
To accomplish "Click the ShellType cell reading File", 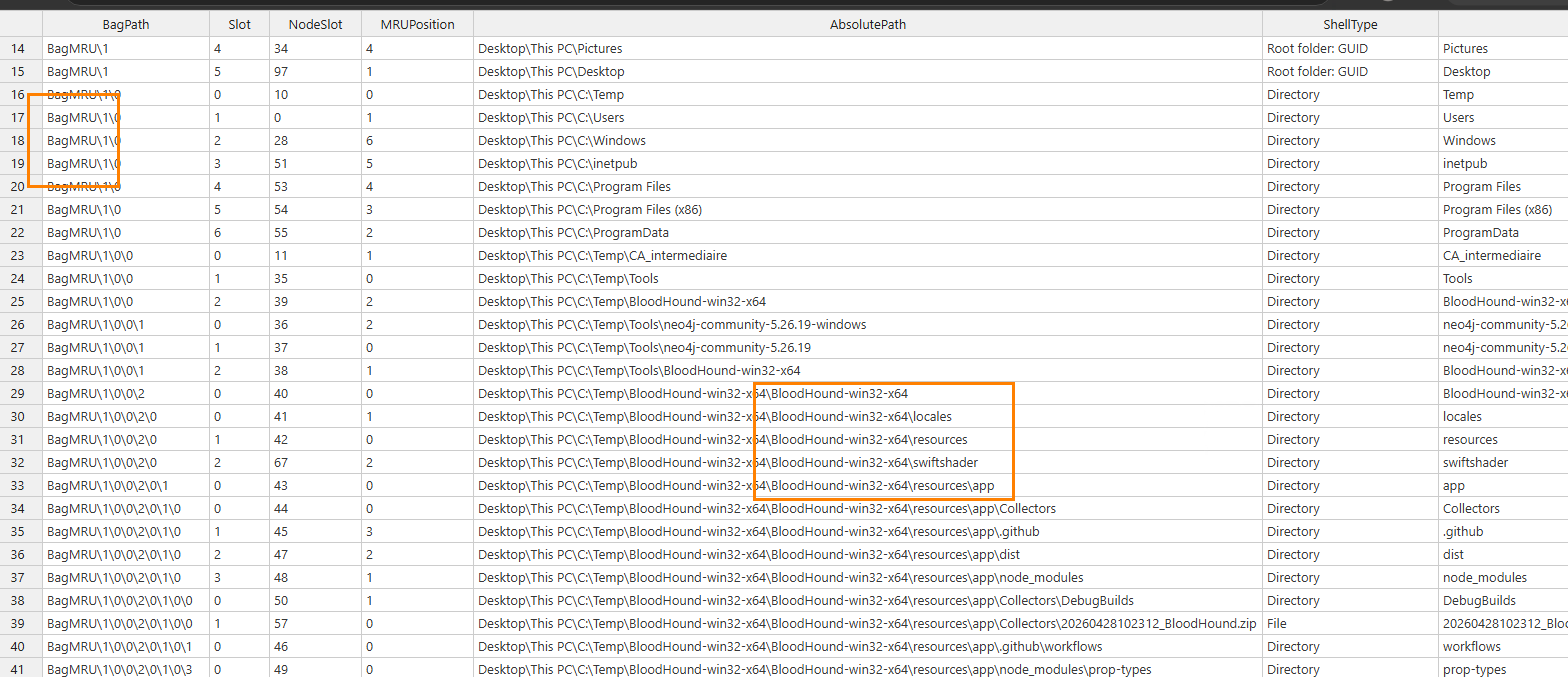I will (x=1351, y=623).
